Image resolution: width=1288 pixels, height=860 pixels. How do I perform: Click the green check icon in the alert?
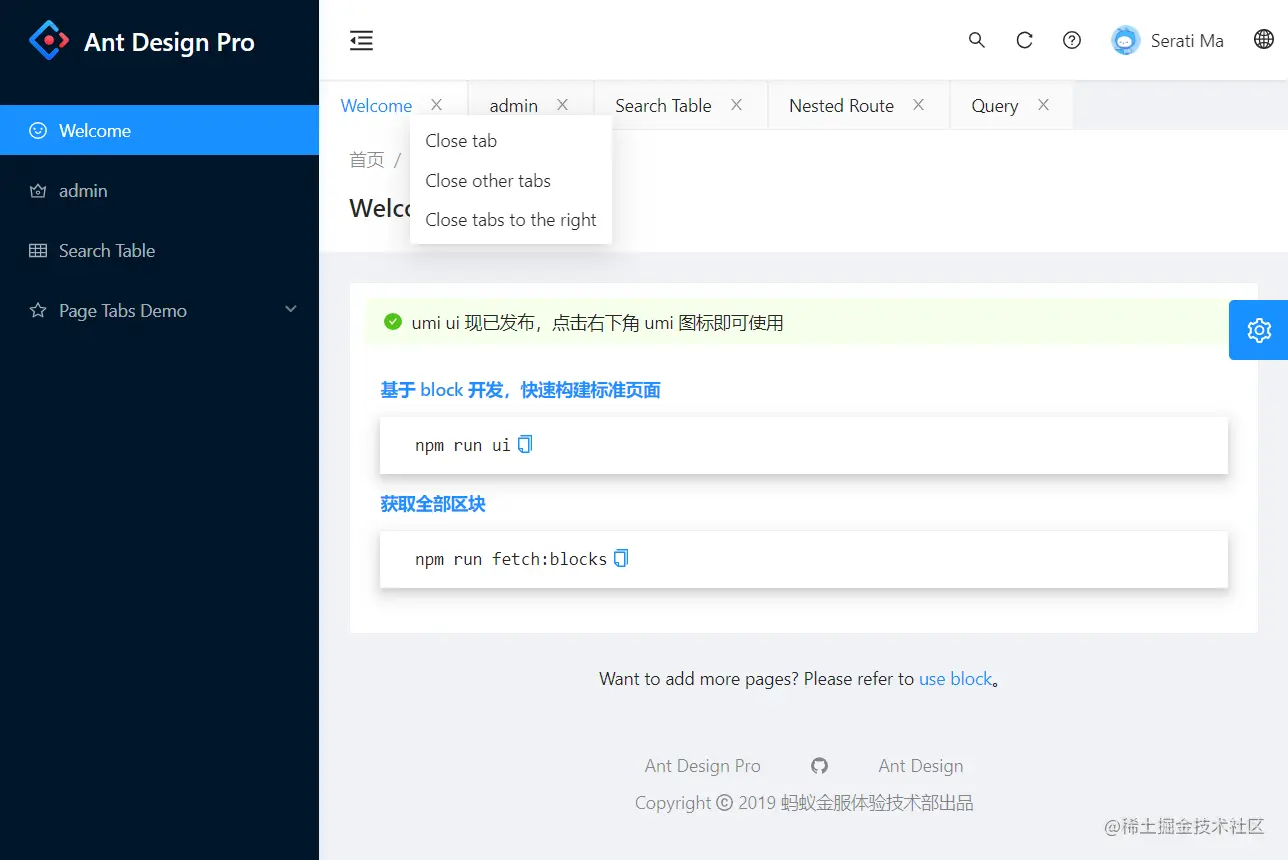[393, 322]
